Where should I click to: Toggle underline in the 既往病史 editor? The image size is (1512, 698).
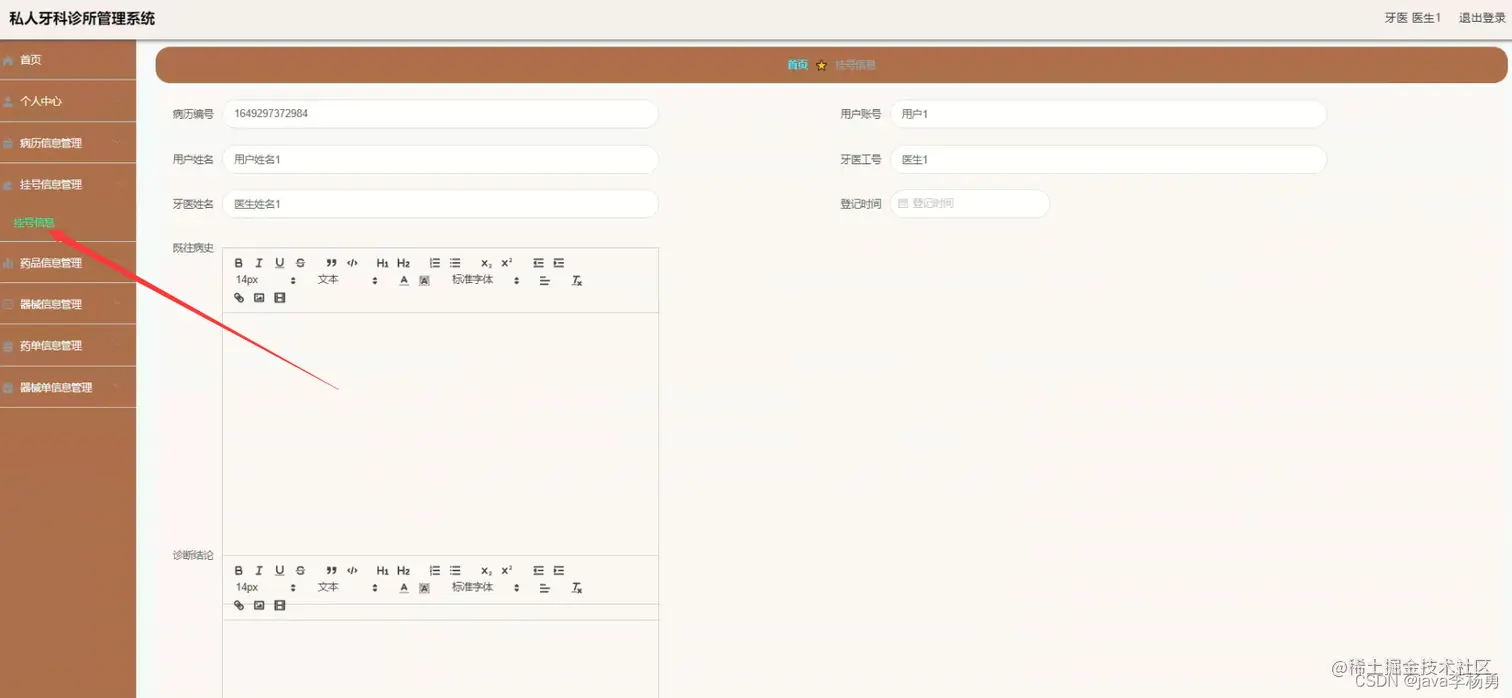click(280, 263)
